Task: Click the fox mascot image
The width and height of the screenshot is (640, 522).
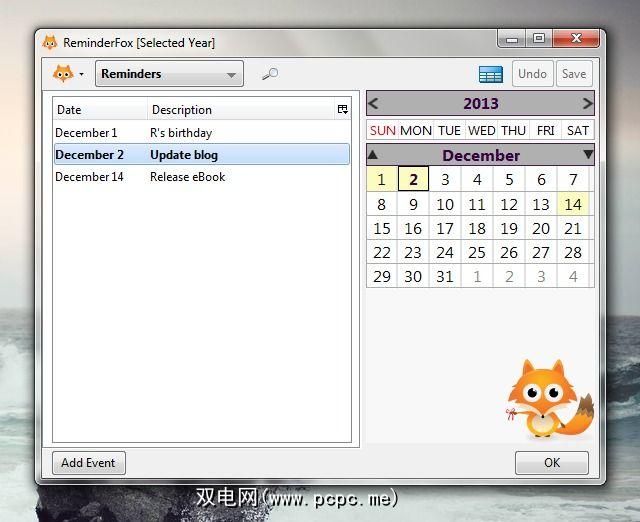Action: click(x=549, y=399)
